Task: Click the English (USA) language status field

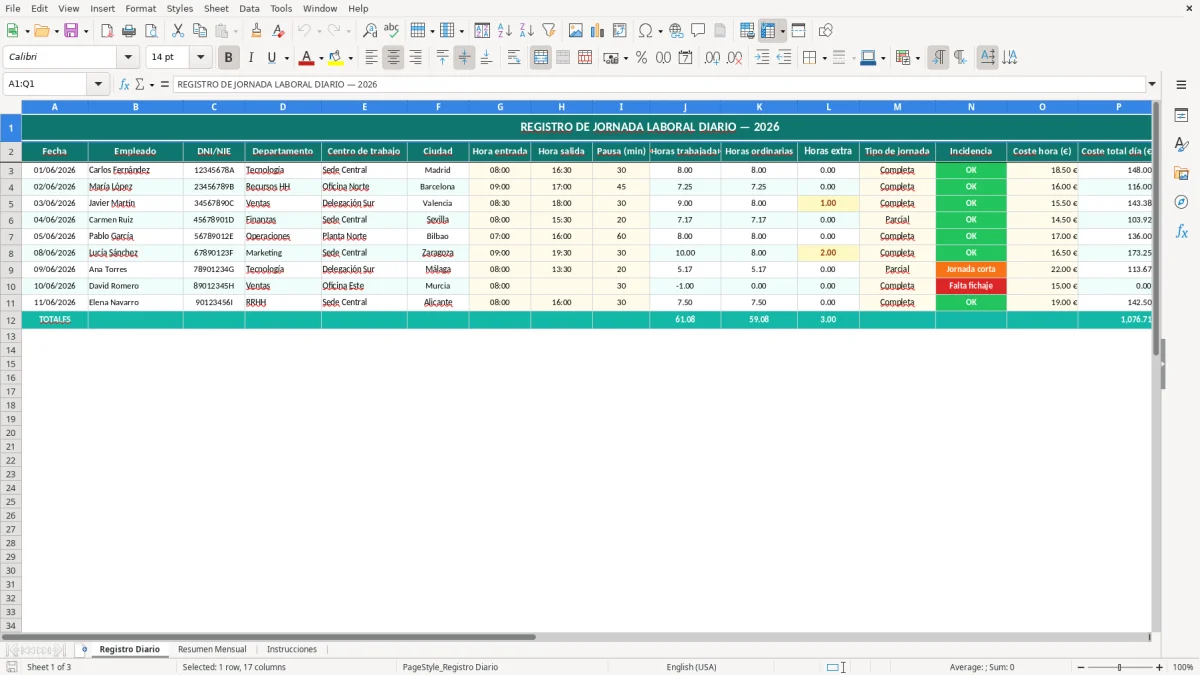Action: [691, 667]
